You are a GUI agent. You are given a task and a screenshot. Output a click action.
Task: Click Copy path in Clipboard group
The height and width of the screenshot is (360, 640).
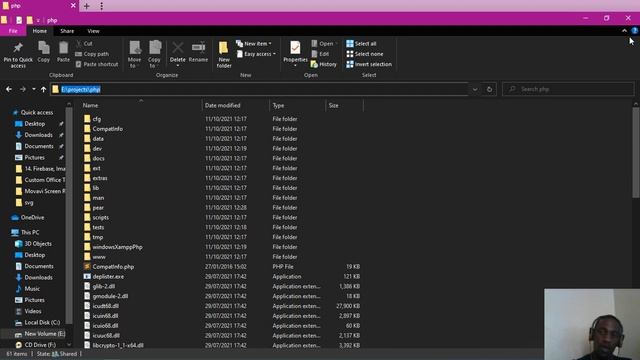(92, 54)
